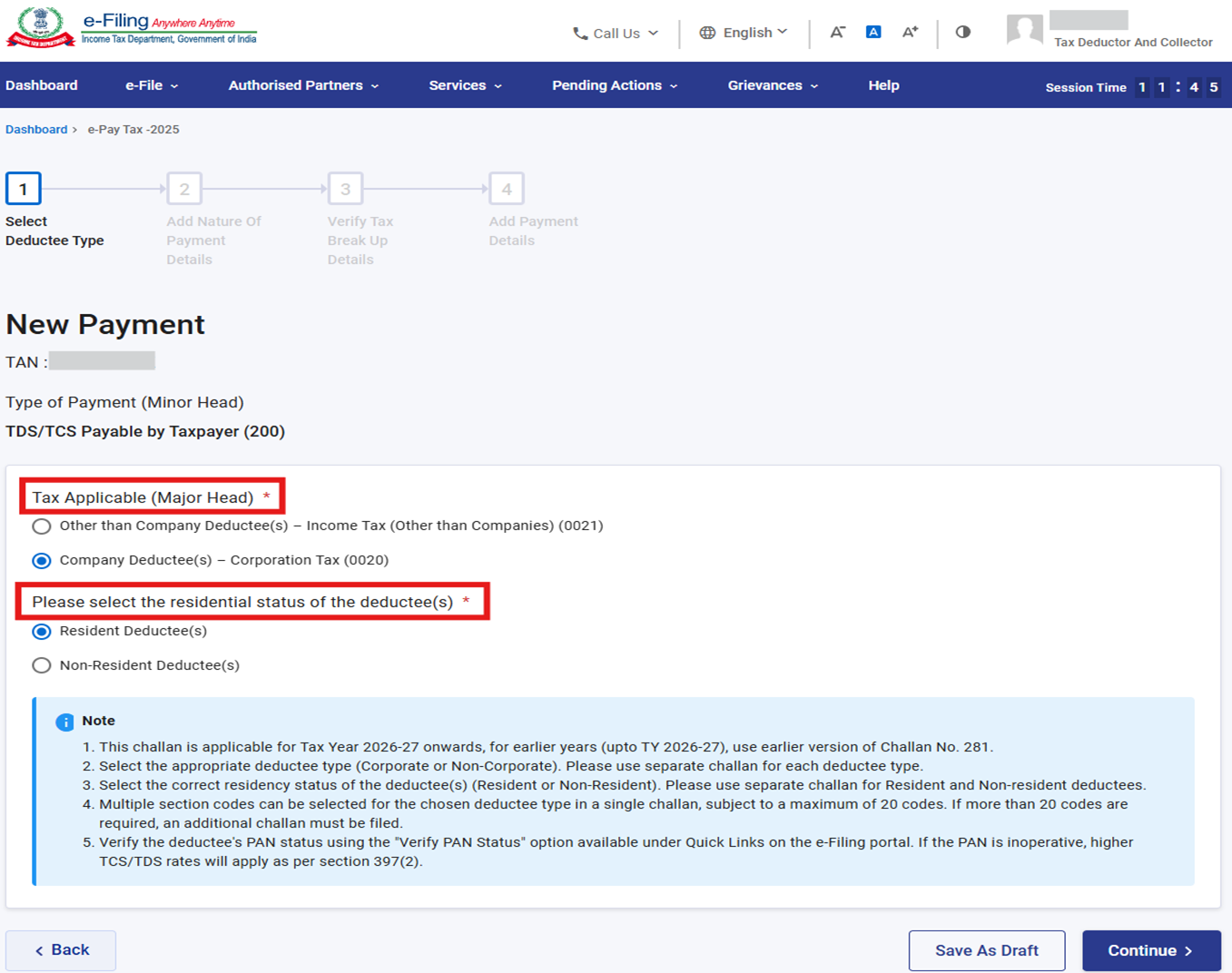Viewport: 1232px width, 973px height.
Task: Click the Dashboard breadcrumb link
Action: 36,130
